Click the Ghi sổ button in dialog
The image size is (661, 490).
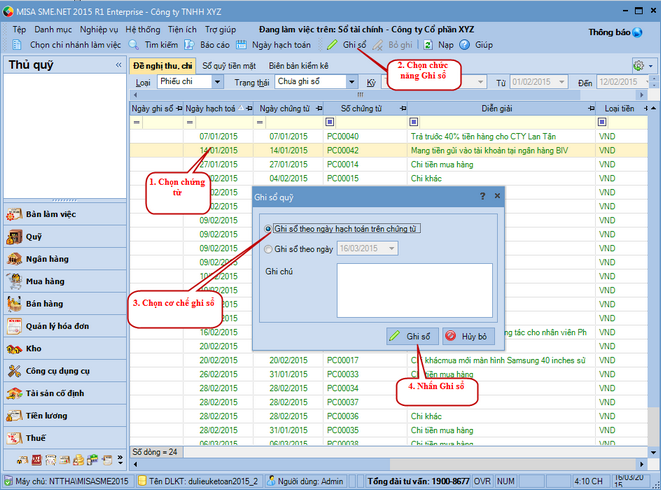tap(412, 336)
